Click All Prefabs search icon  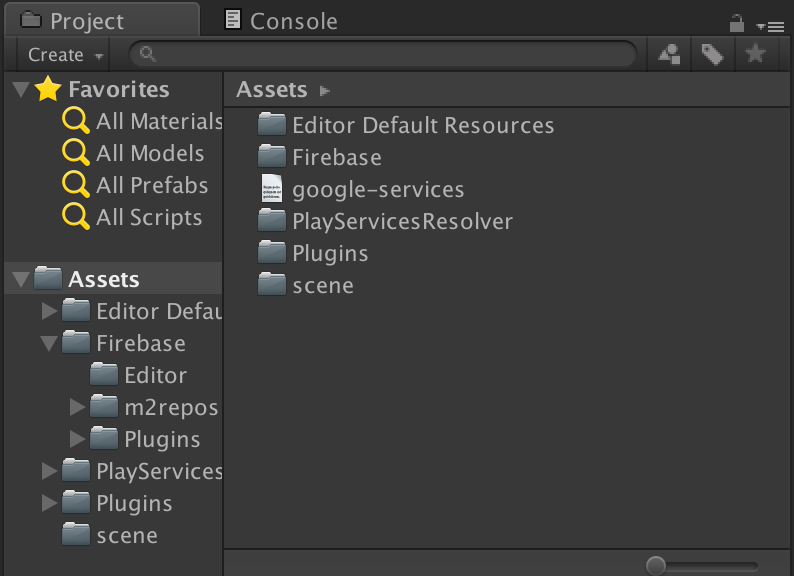click(x=76, y=184)
